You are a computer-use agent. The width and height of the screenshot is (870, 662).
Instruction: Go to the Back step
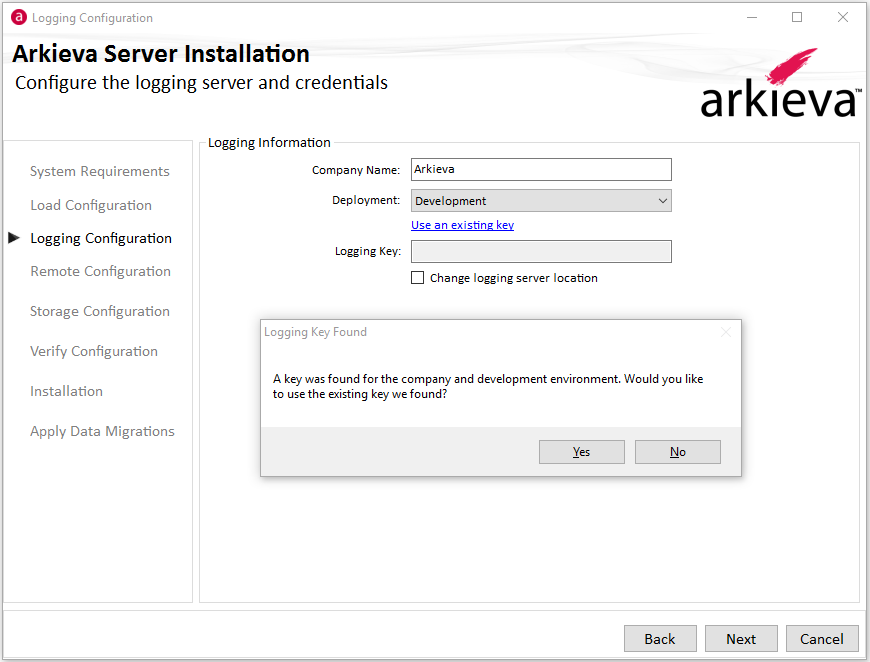point(660,639)
